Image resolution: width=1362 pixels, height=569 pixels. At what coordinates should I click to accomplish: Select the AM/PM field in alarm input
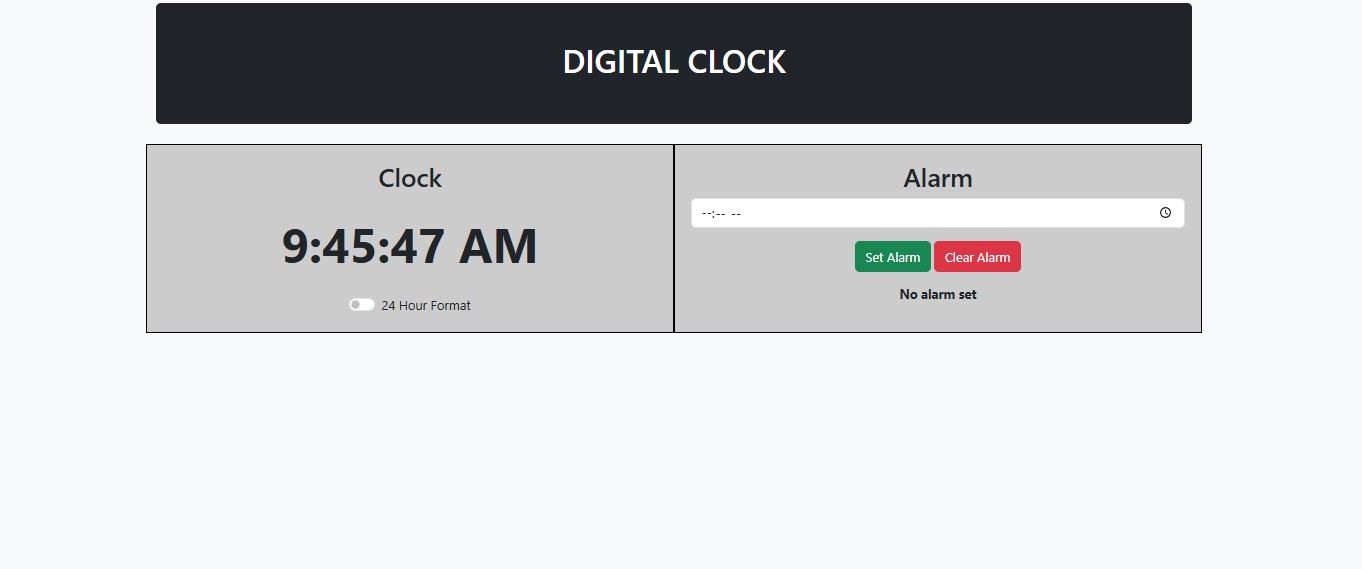(x=736, y=213)
